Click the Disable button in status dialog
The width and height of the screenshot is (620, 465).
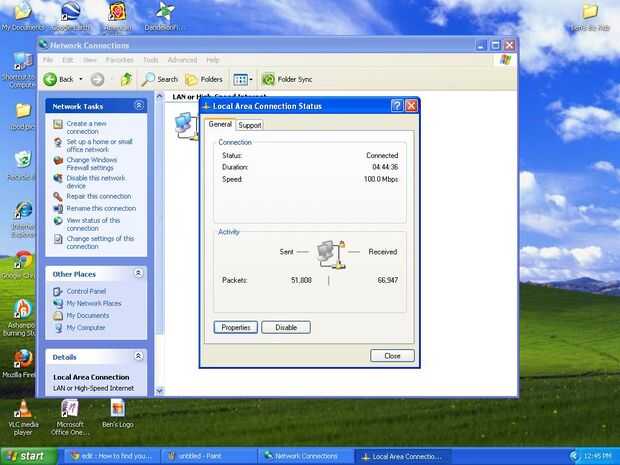(x=286, y=327)
